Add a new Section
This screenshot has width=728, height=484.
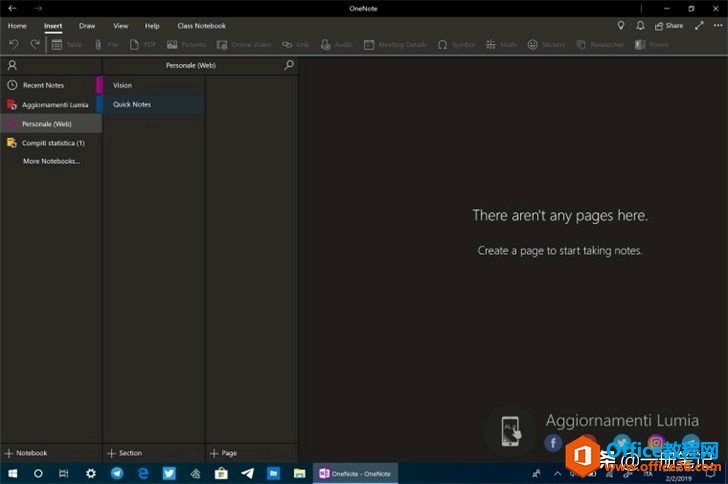[x=125, y=453]
